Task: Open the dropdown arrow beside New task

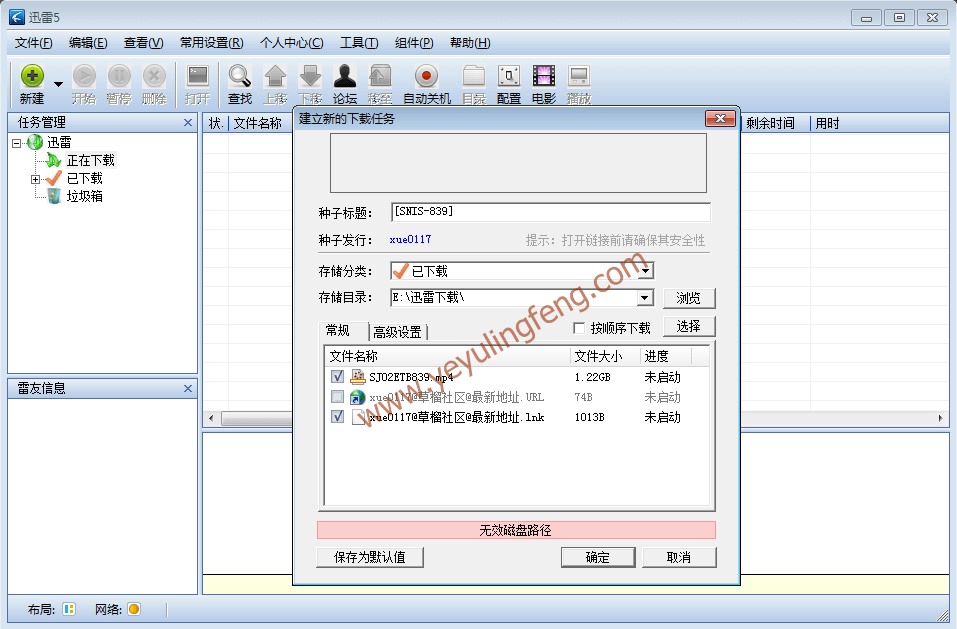Action: coord(59,84)
